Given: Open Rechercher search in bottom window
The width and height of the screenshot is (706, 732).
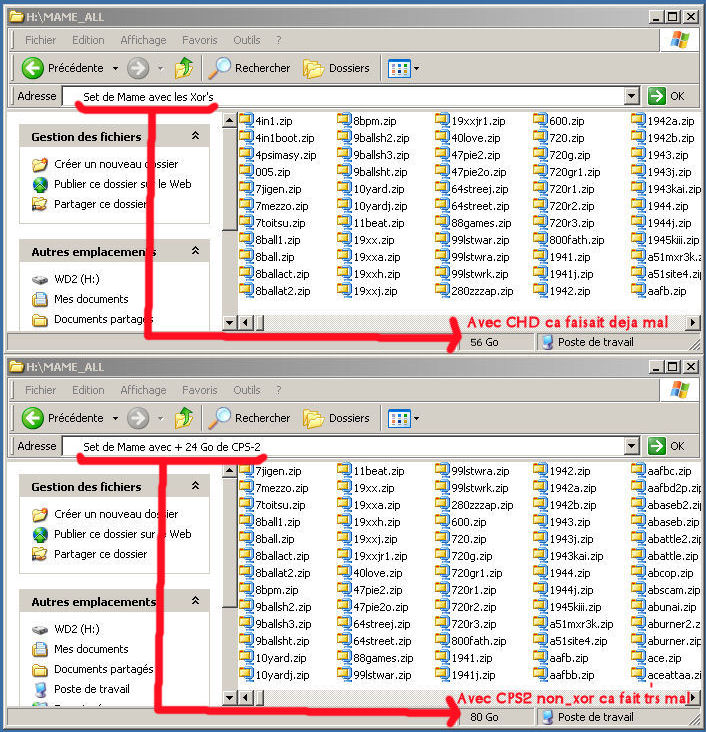Looking at the screenshot, I should coord(249,418).
